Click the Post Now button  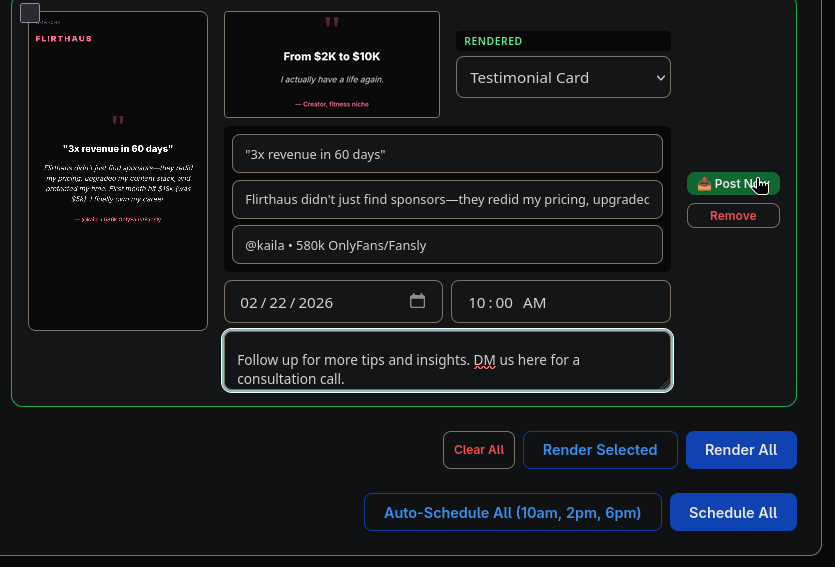click(733, 184)
